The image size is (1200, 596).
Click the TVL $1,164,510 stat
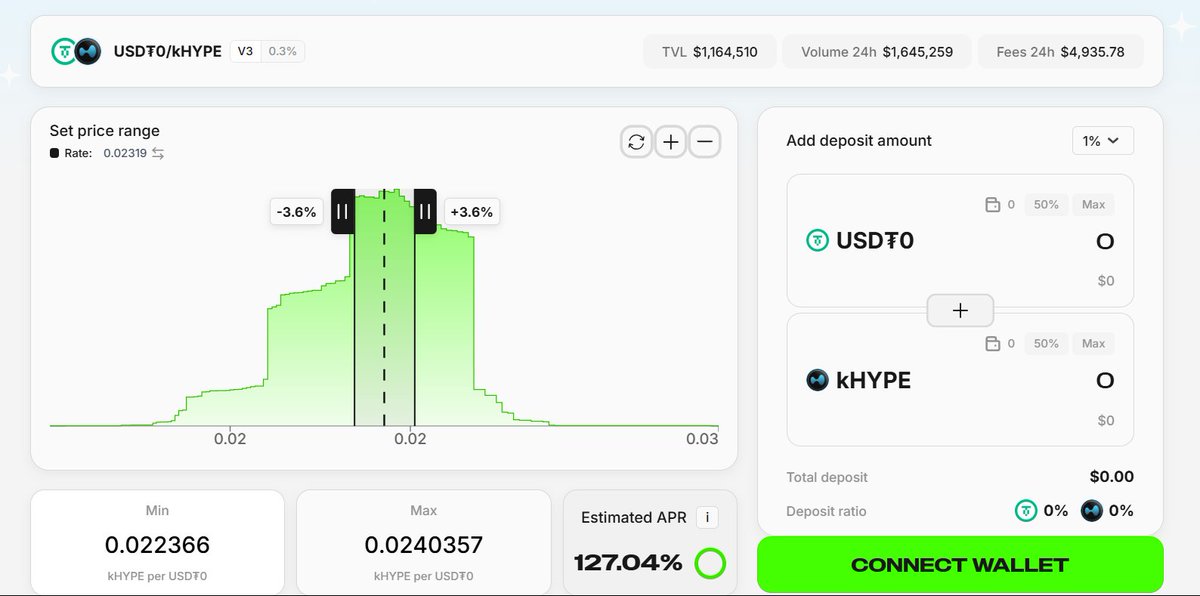pyautogui.click(x=710, y=52)
